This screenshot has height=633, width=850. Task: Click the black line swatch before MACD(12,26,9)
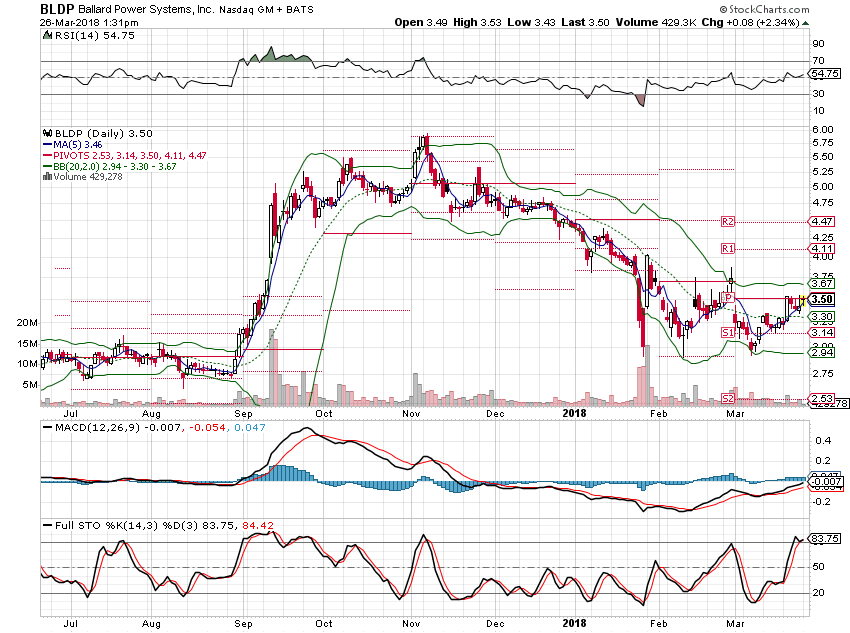click(48, 428)
